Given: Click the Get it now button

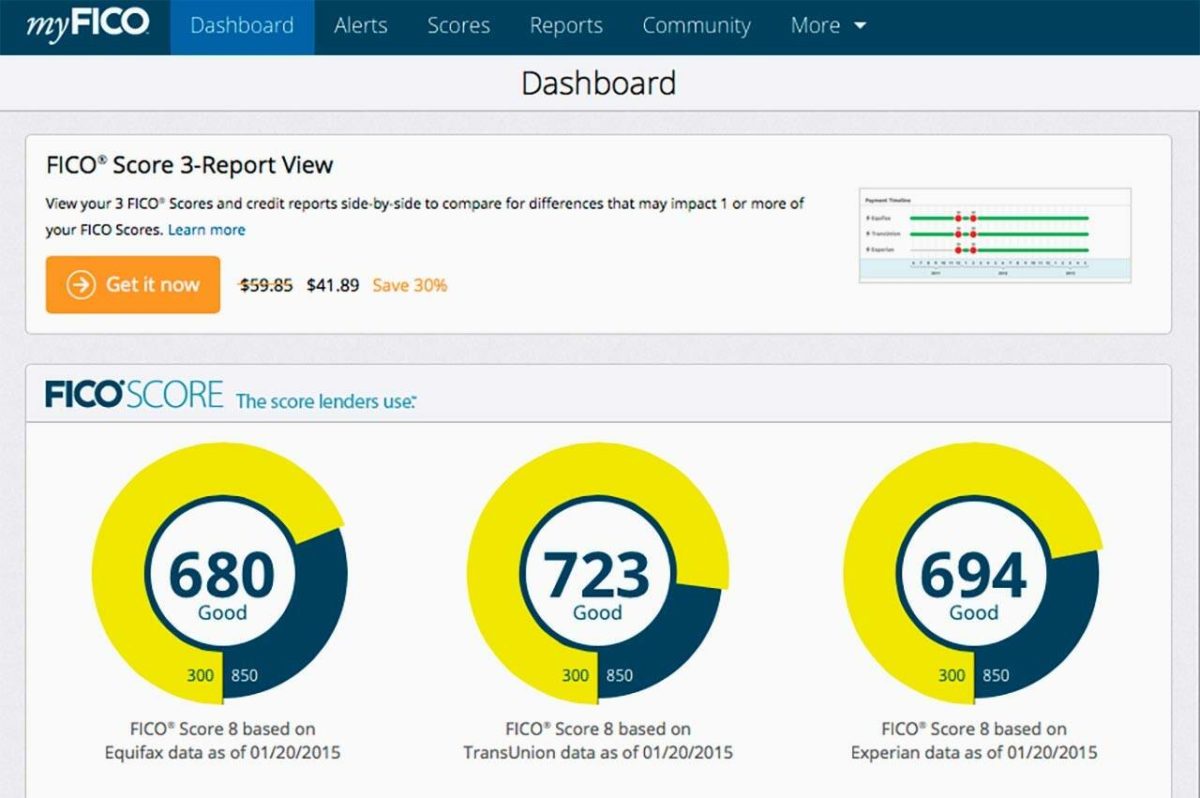Looking at the screenshot, I should [133, 285].
